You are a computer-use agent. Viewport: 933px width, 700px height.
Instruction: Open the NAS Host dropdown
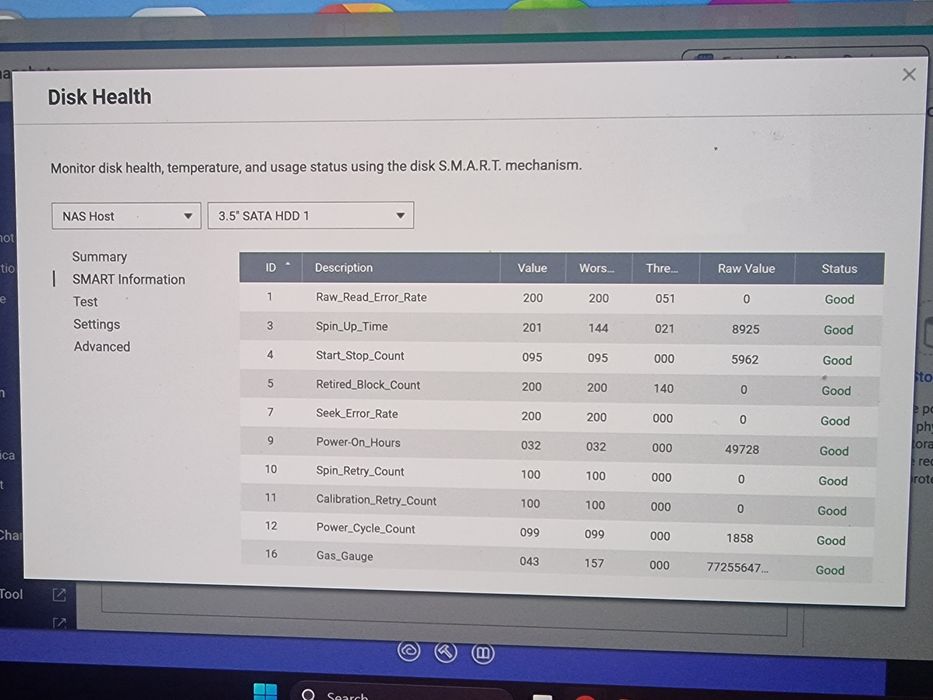coord(126,216)
